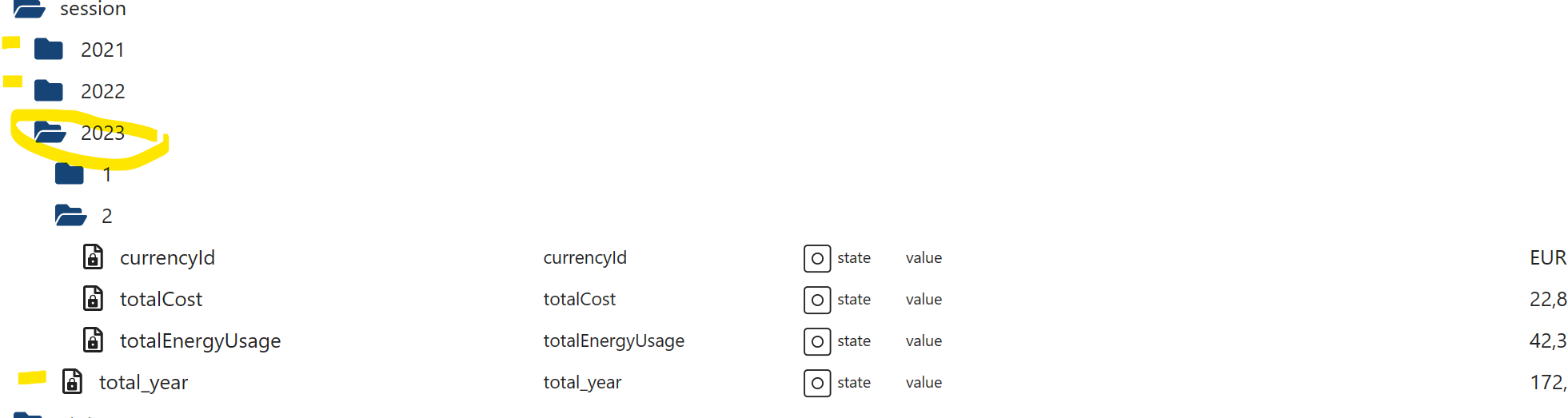
Task: Click the EUR value of currencyId
Action: click(1547, 257)
